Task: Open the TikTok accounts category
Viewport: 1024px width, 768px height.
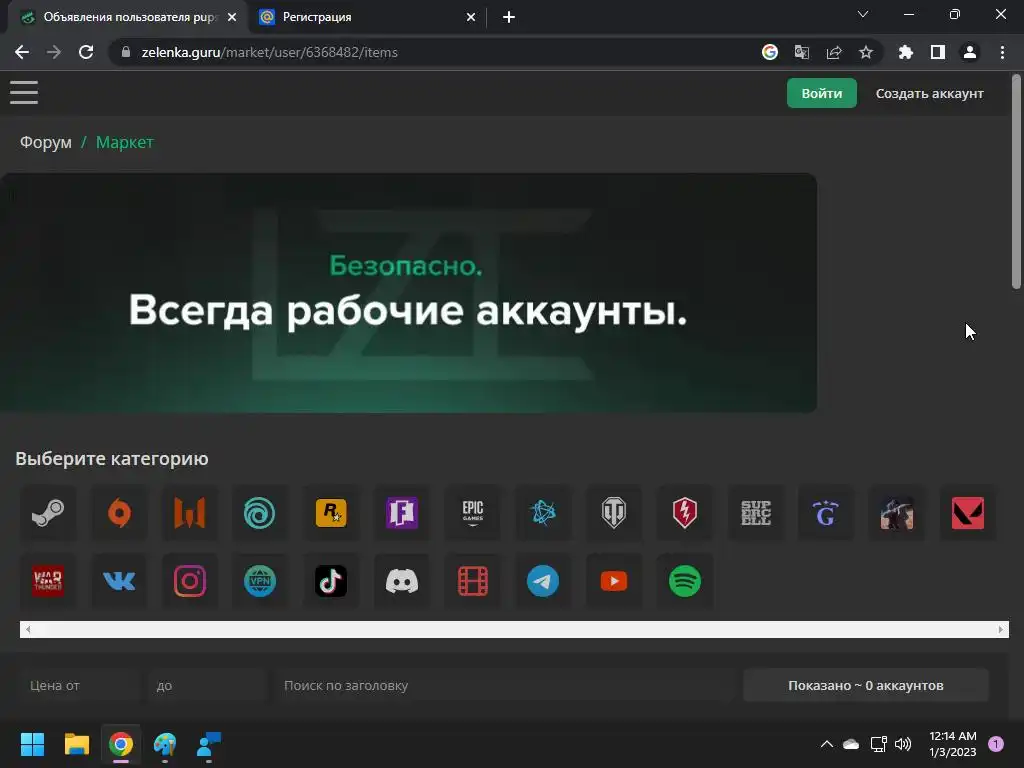Action: [331, 581]
